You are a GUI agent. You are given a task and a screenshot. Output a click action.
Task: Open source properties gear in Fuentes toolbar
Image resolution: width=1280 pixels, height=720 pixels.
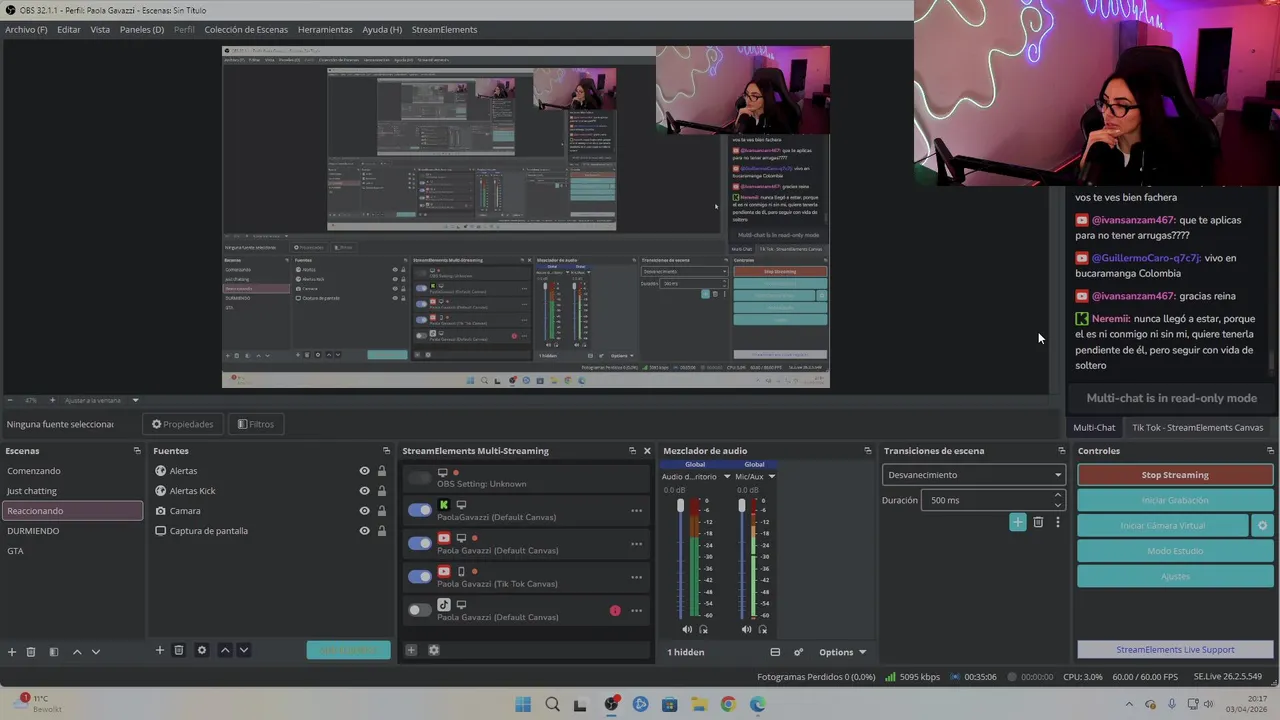[202, 650]
